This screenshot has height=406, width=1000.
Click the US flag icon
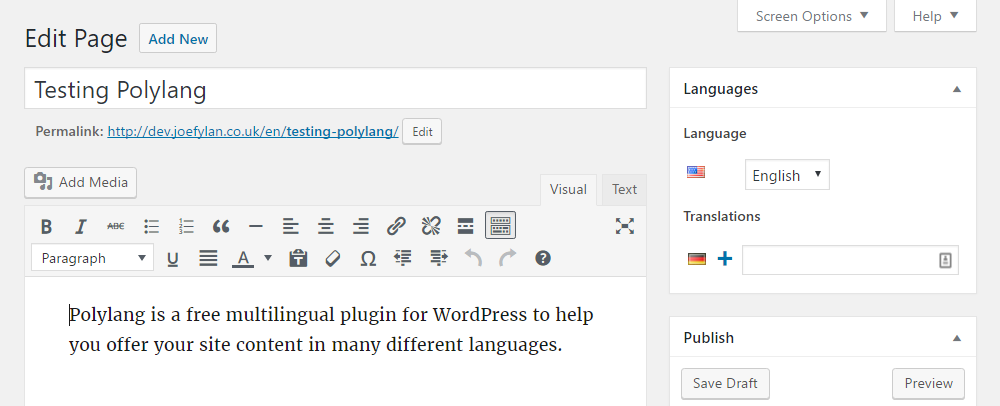point(696,172)
